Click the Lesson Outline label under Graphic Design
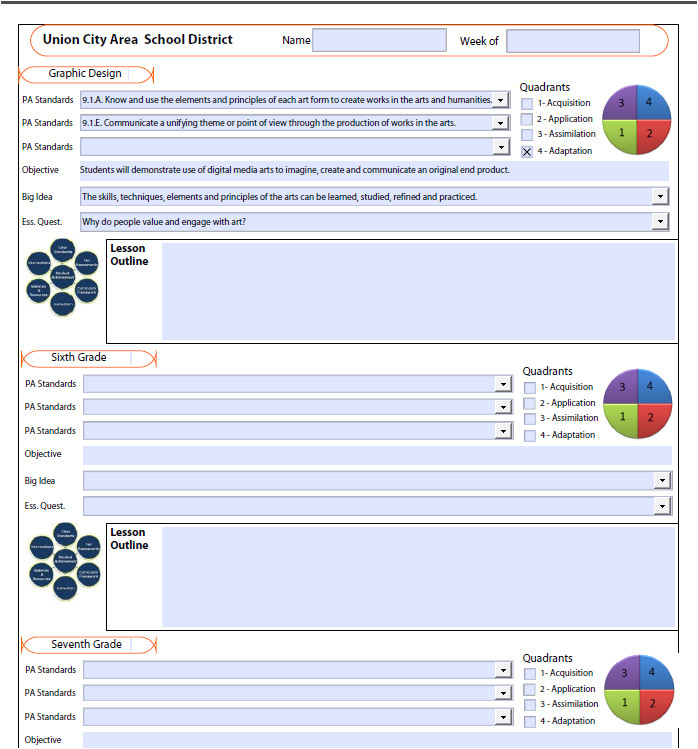 point(129,255)
